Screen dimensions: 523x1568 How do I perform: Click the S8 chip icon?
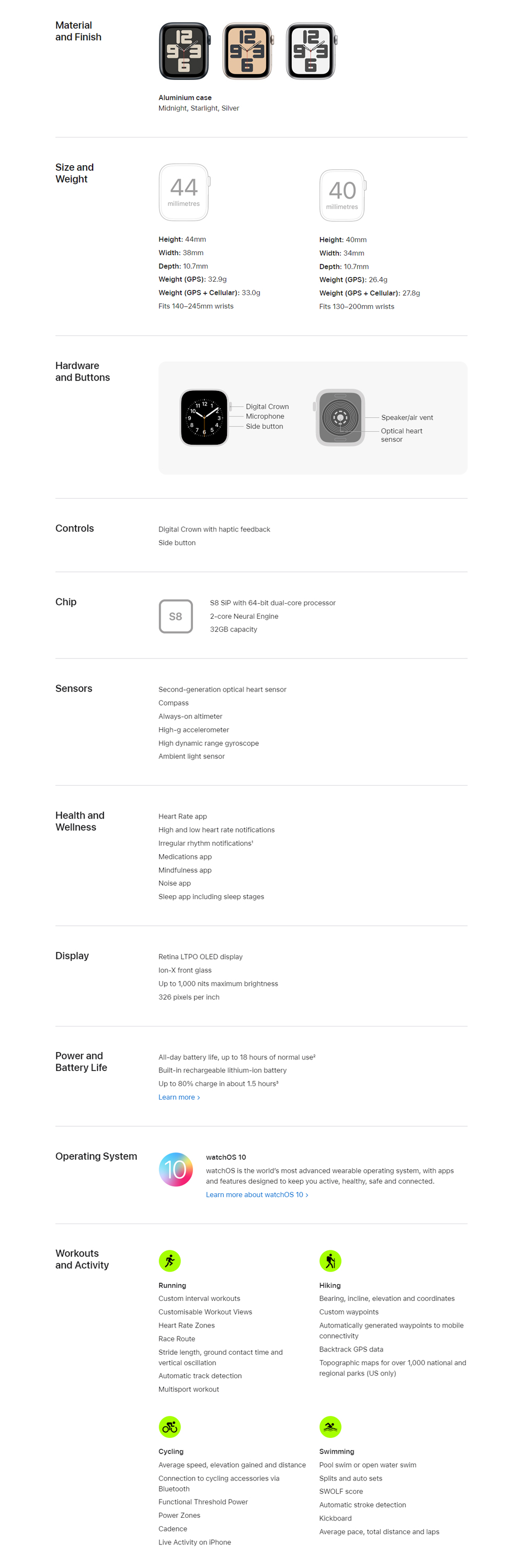point(176,616)
